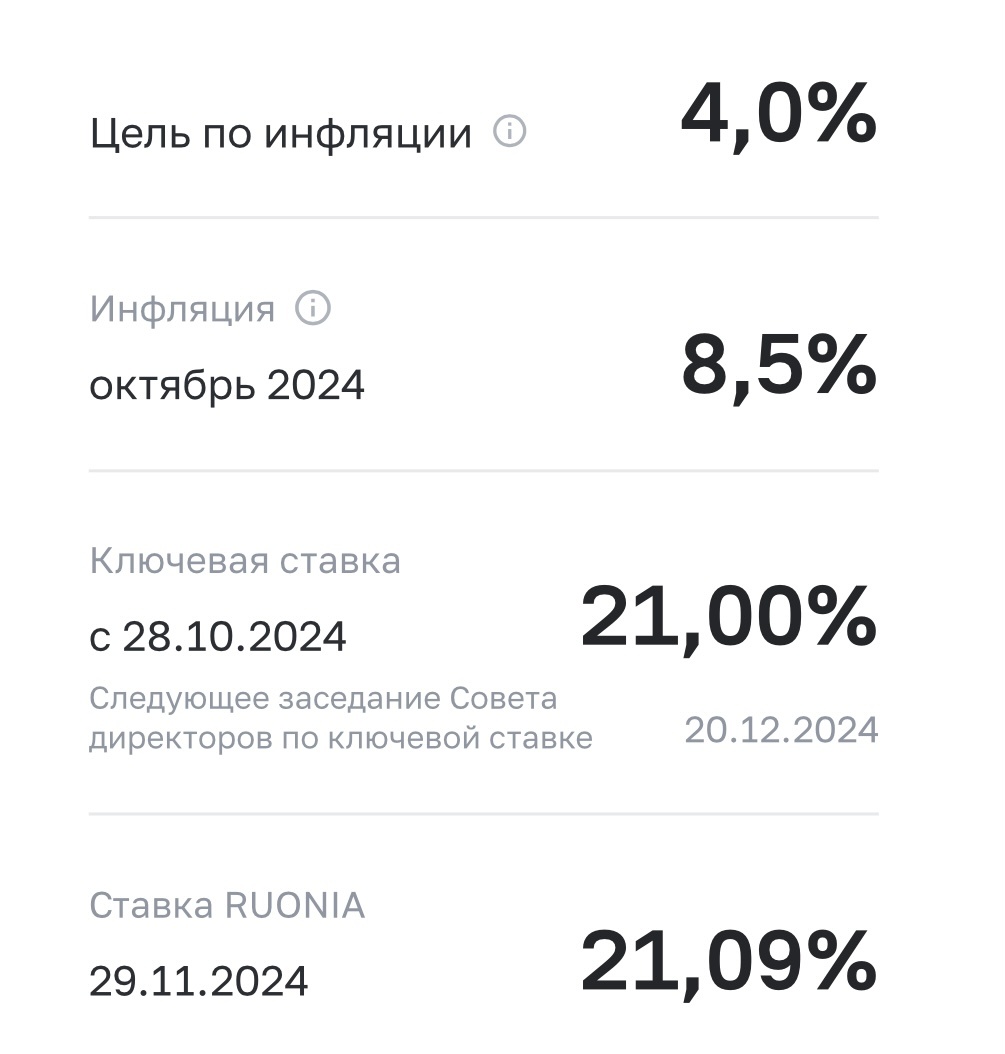This screenshot has width=1005, height=1054.
Task: Click divider below Инфляция row
Action: pyautogui.click(x=483, y=471)
